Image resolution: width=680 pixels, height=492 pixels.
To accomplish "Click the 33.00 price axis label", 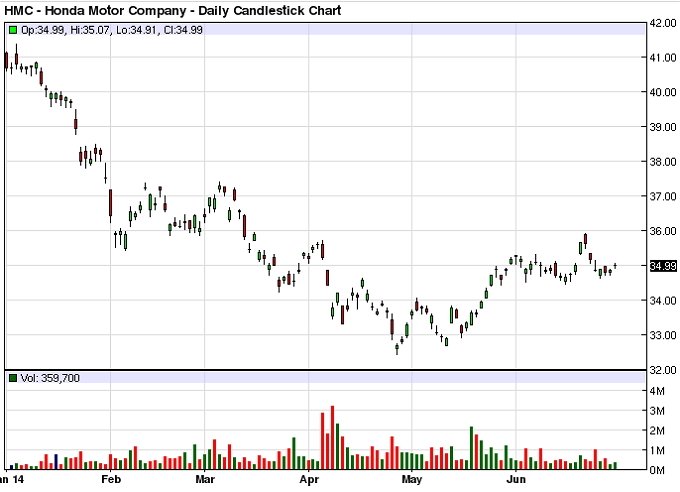I will tap(663, 335).
